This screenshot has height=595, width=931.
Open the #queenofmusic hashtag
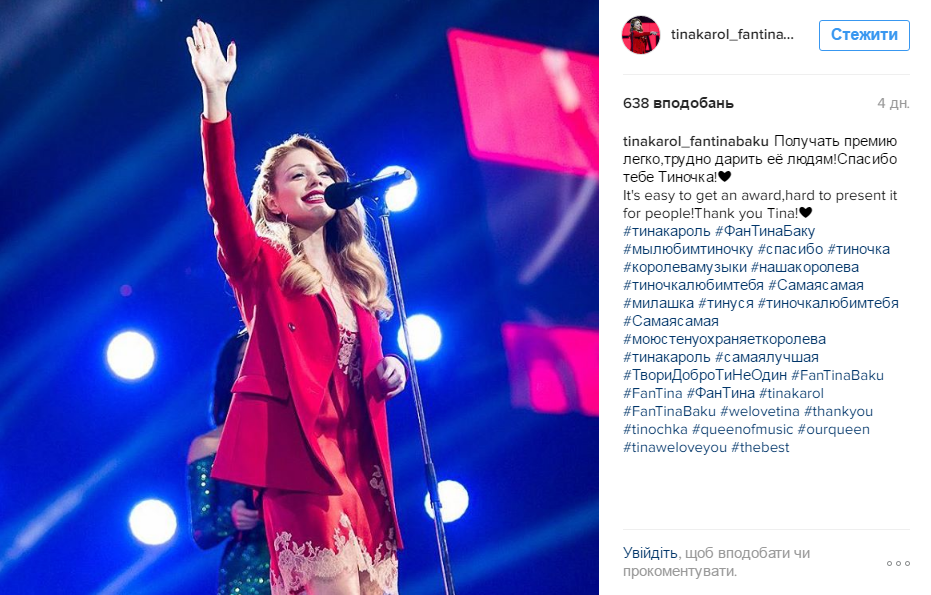(x=742, y=429)
